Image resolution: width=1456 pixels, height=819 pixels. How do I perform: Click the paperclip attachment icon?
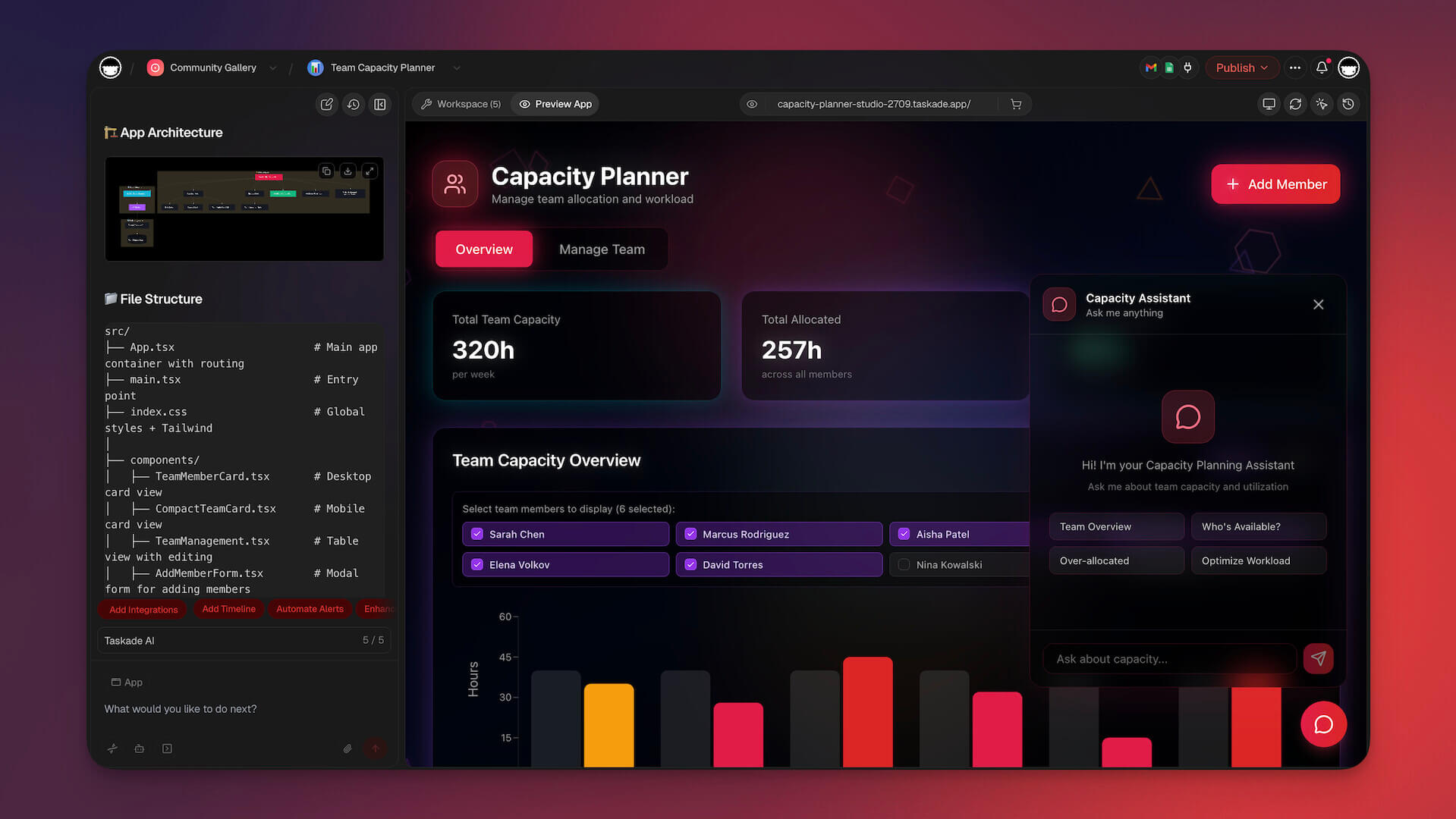coord(347,748)
